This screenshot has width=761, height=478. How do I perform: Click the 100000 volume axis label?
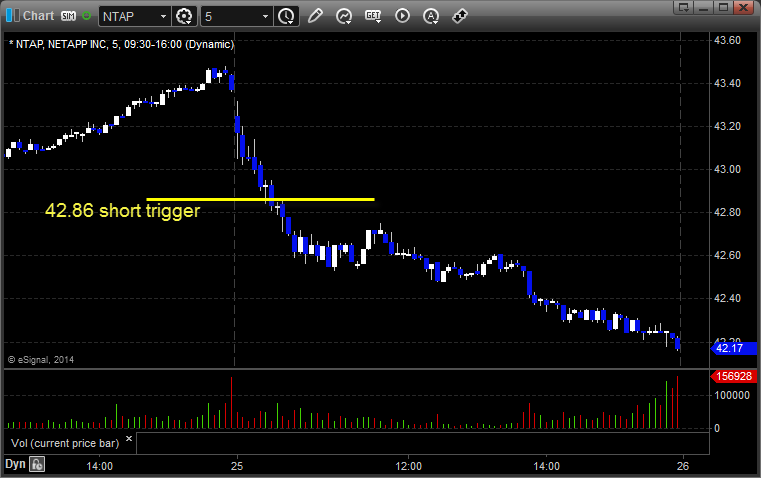[x=732, y=396]
